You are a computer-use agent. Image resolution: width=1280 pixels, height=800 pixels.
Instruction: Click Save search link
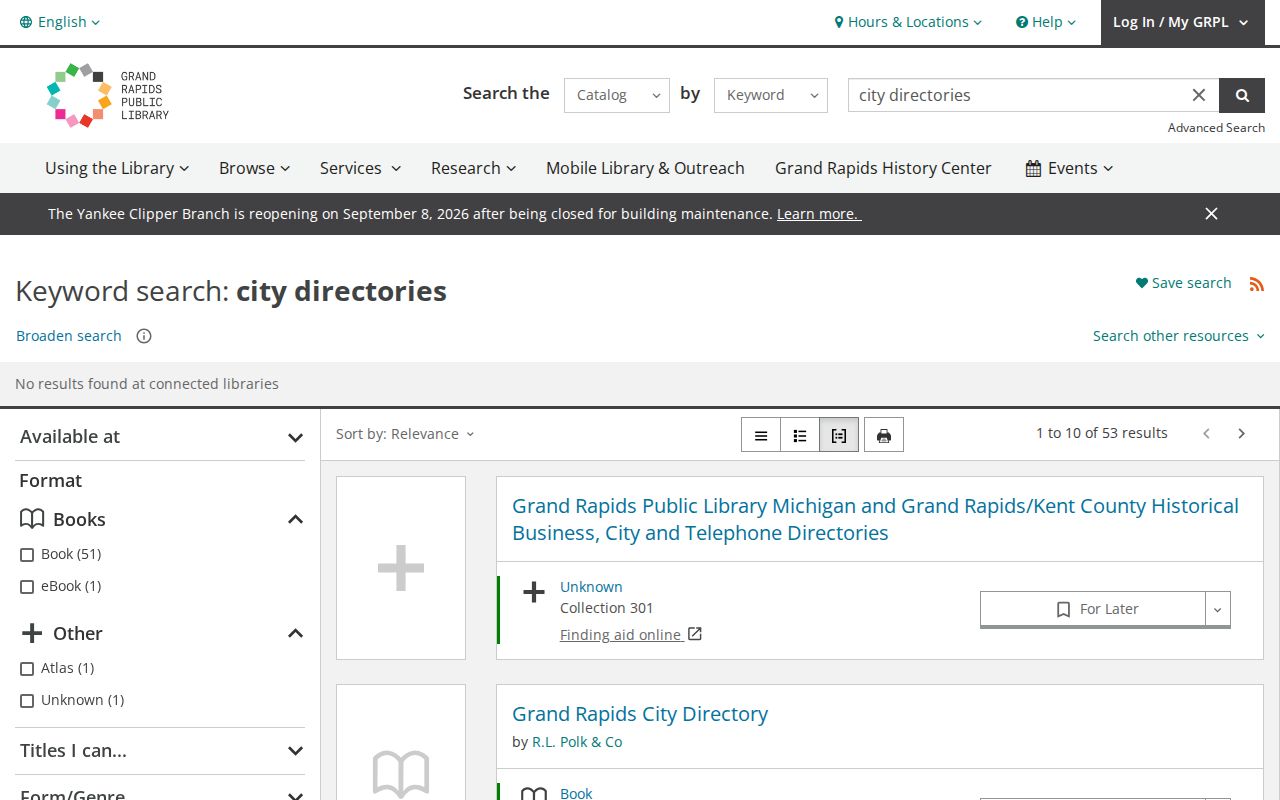pos(1184,283)
